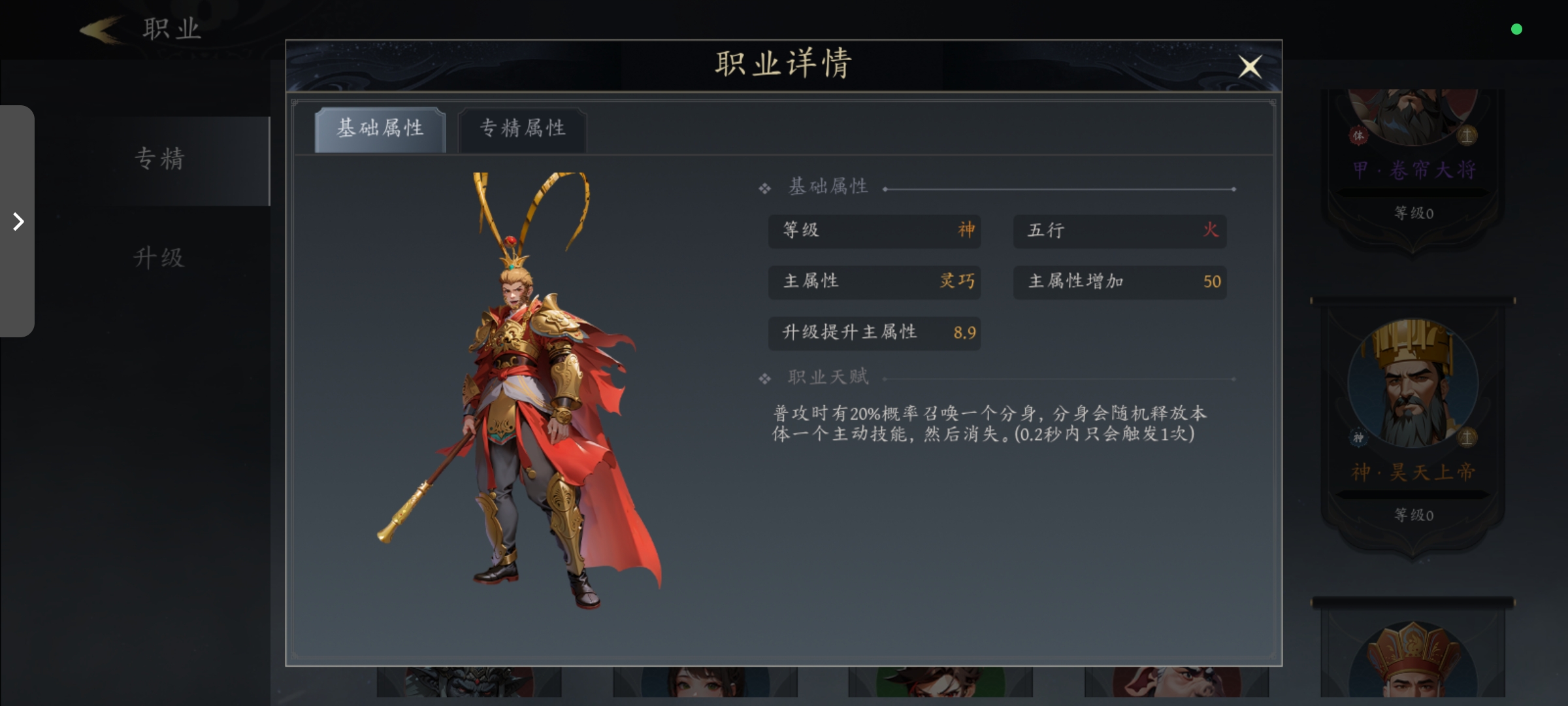Click the 五行 火 attribute row
Viewport: 1568px width, 706px height.
coord(1120,231)
